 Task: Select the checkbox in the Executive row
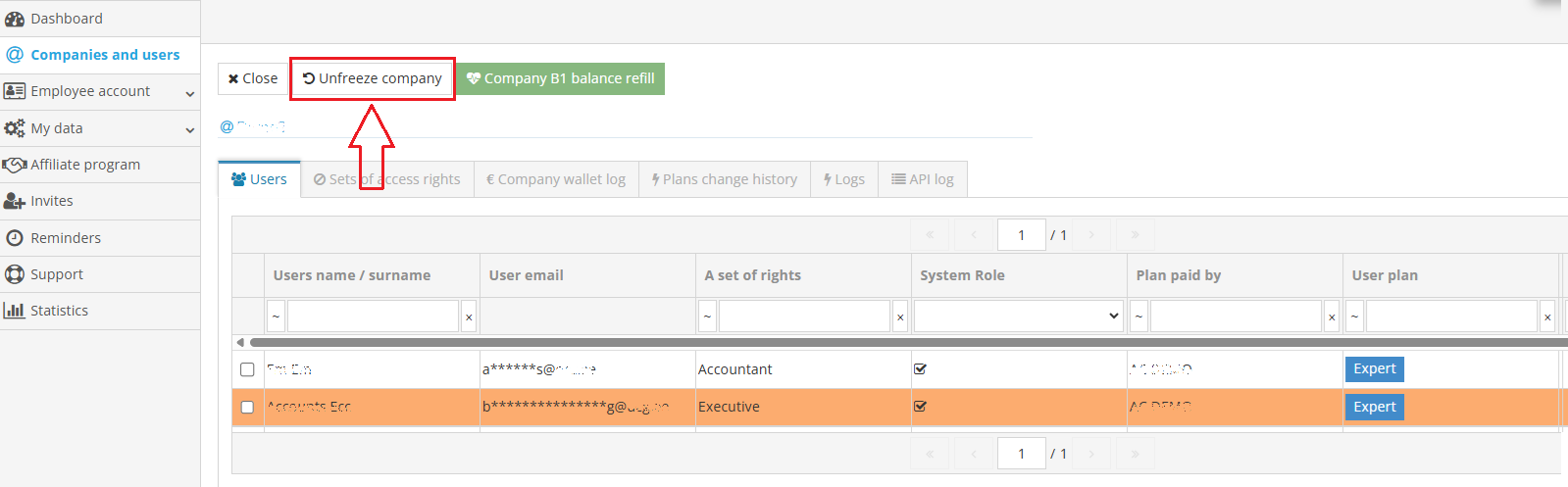247,407
